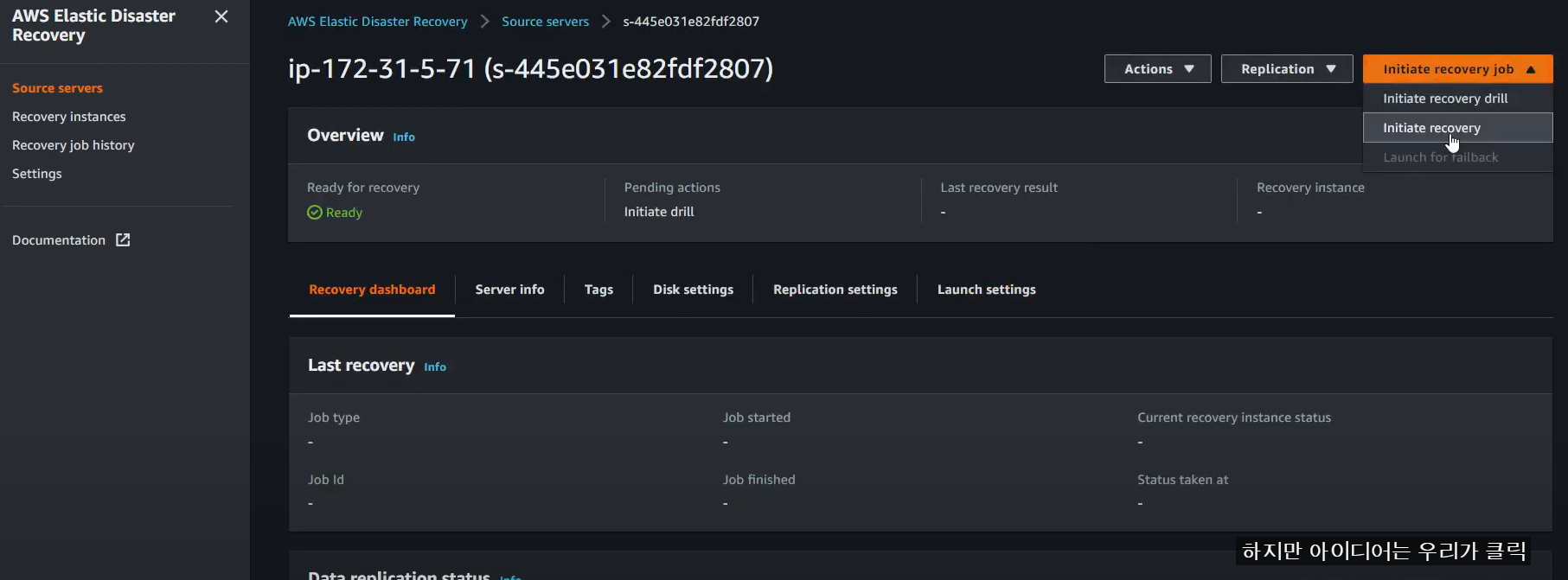Click the Overview heading
Image resolution: width=1568 pixels, height=580 pixels.
tap(345, 136)
